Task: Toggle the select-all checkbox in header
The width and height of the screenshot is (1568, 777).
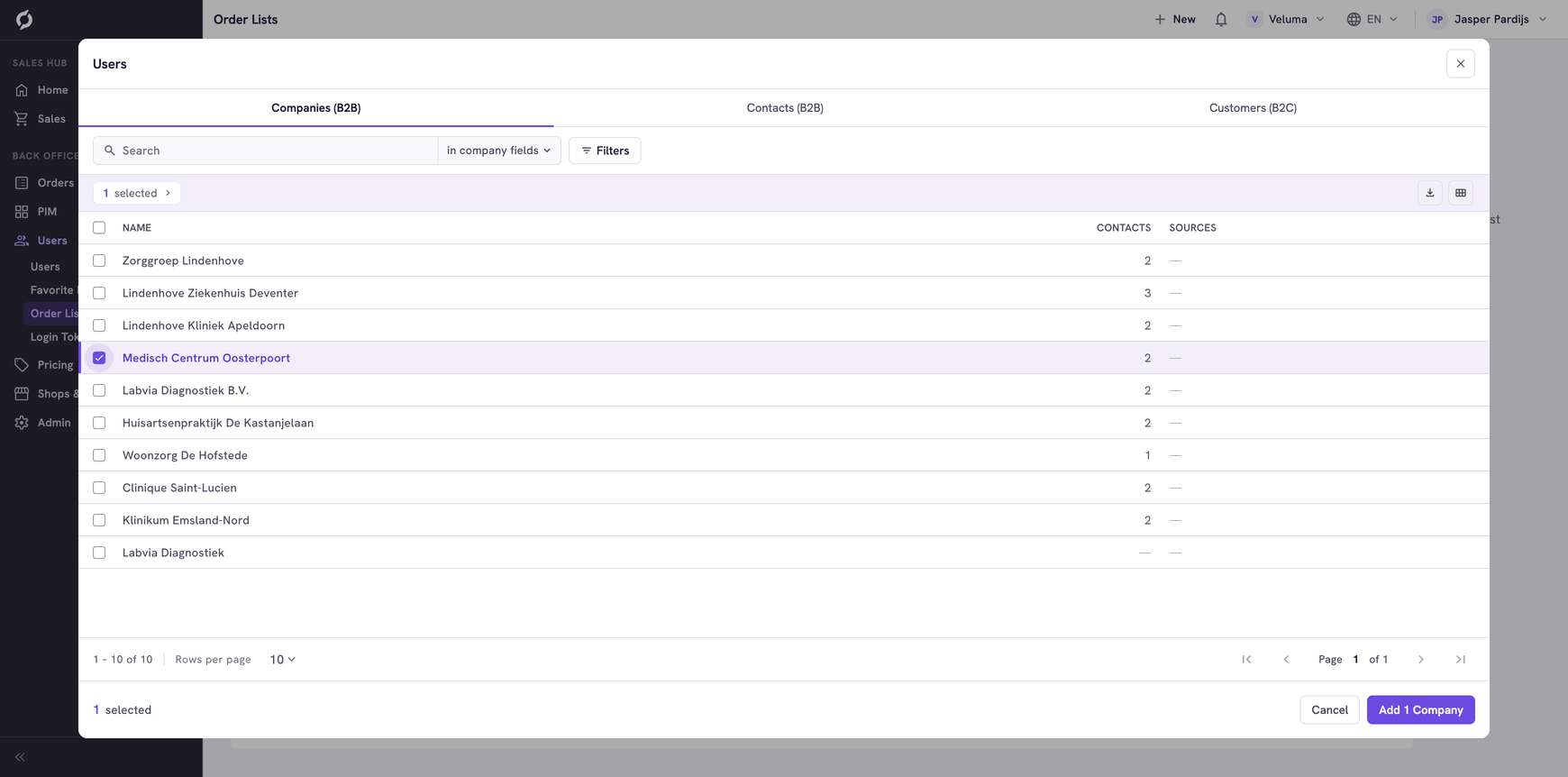Action: pyautogui.click(x=99, y=228)
